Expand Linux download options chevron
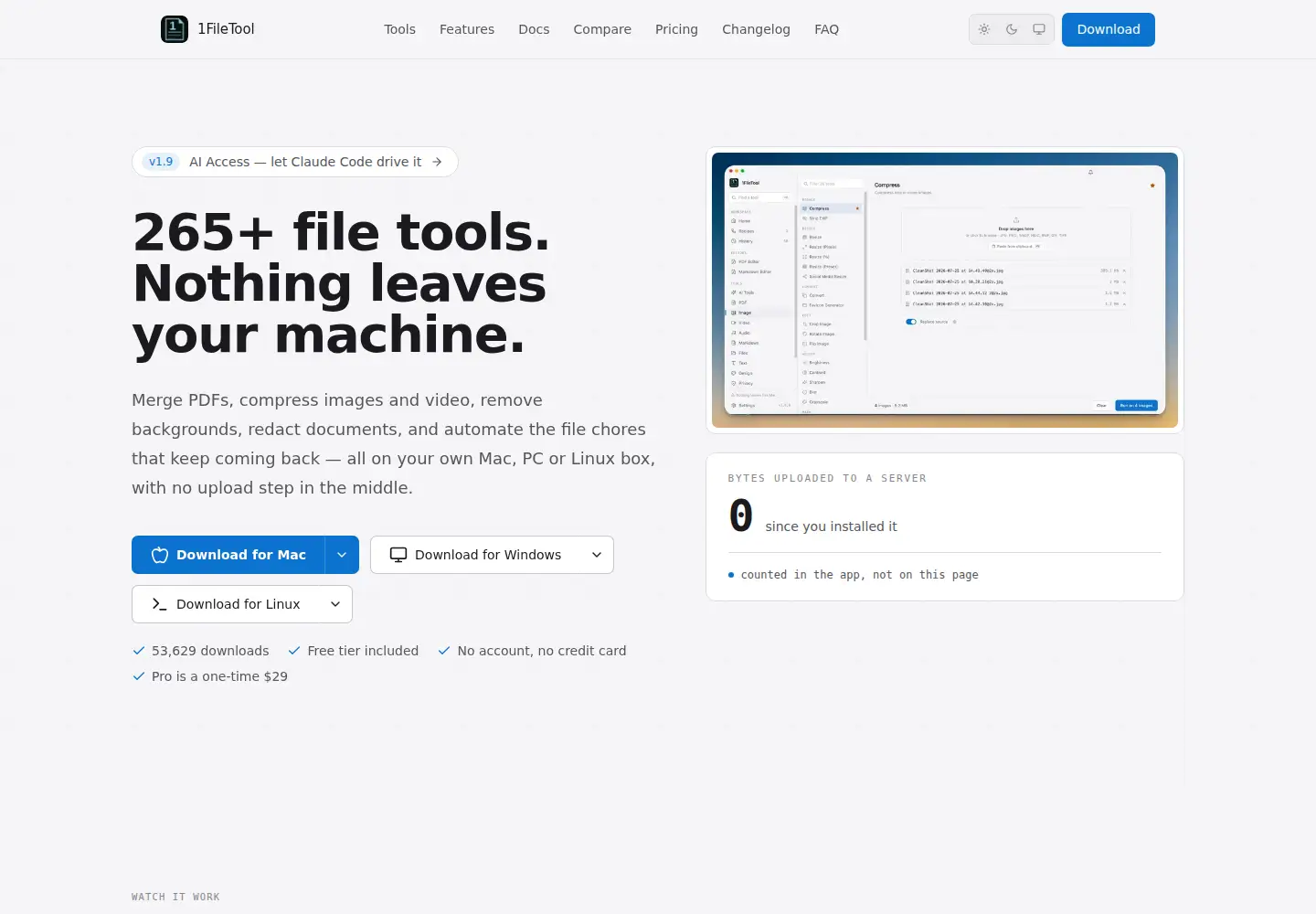The width and height of the screenshot is (1316, 914). [335, 604]
